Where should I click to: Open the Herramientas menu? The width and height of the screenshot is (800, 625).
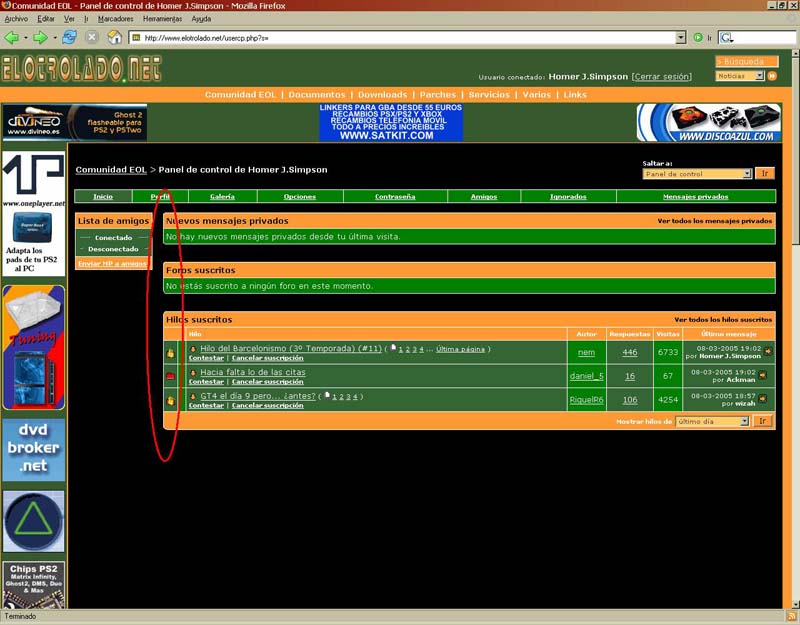[x=162, y=18]
